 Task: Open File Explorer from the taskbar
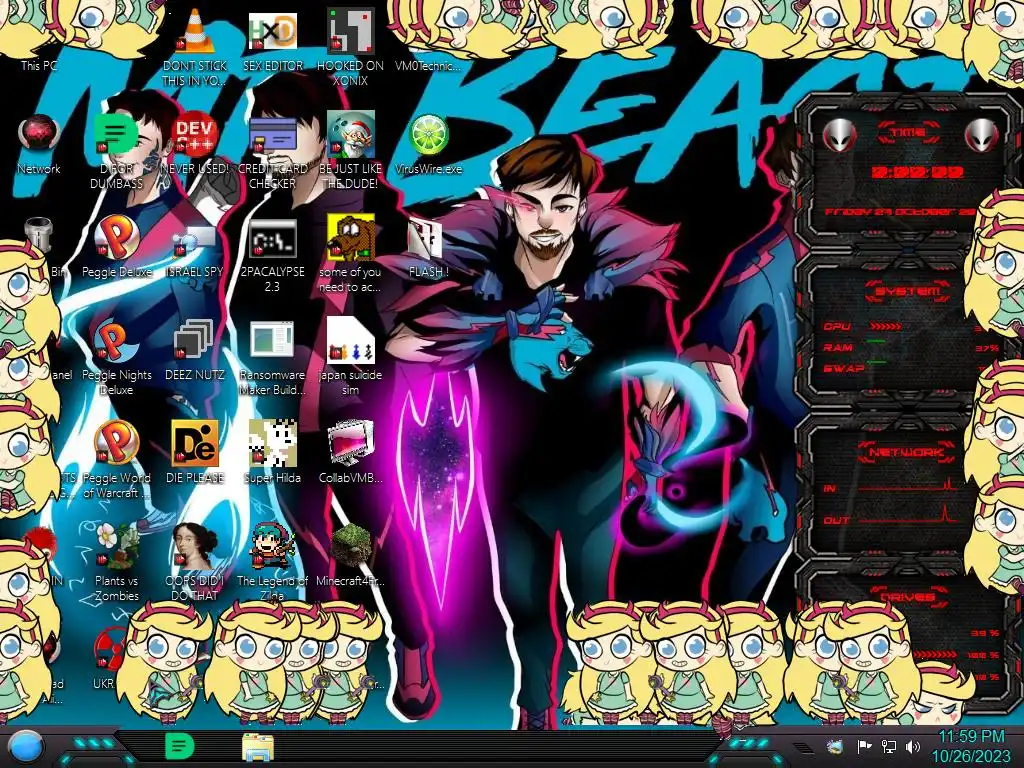tap(258, 747)
